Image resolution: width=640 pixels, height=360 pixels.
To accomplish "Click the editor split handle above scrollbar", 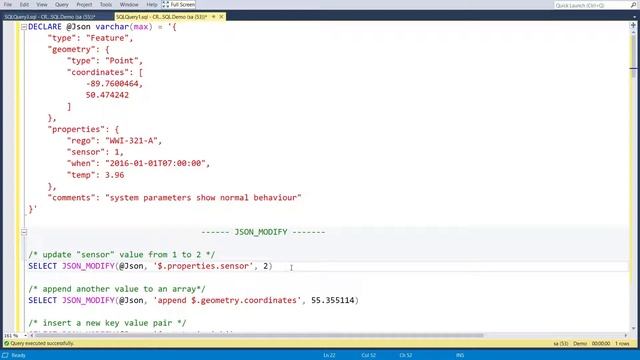I will [633, 25].
